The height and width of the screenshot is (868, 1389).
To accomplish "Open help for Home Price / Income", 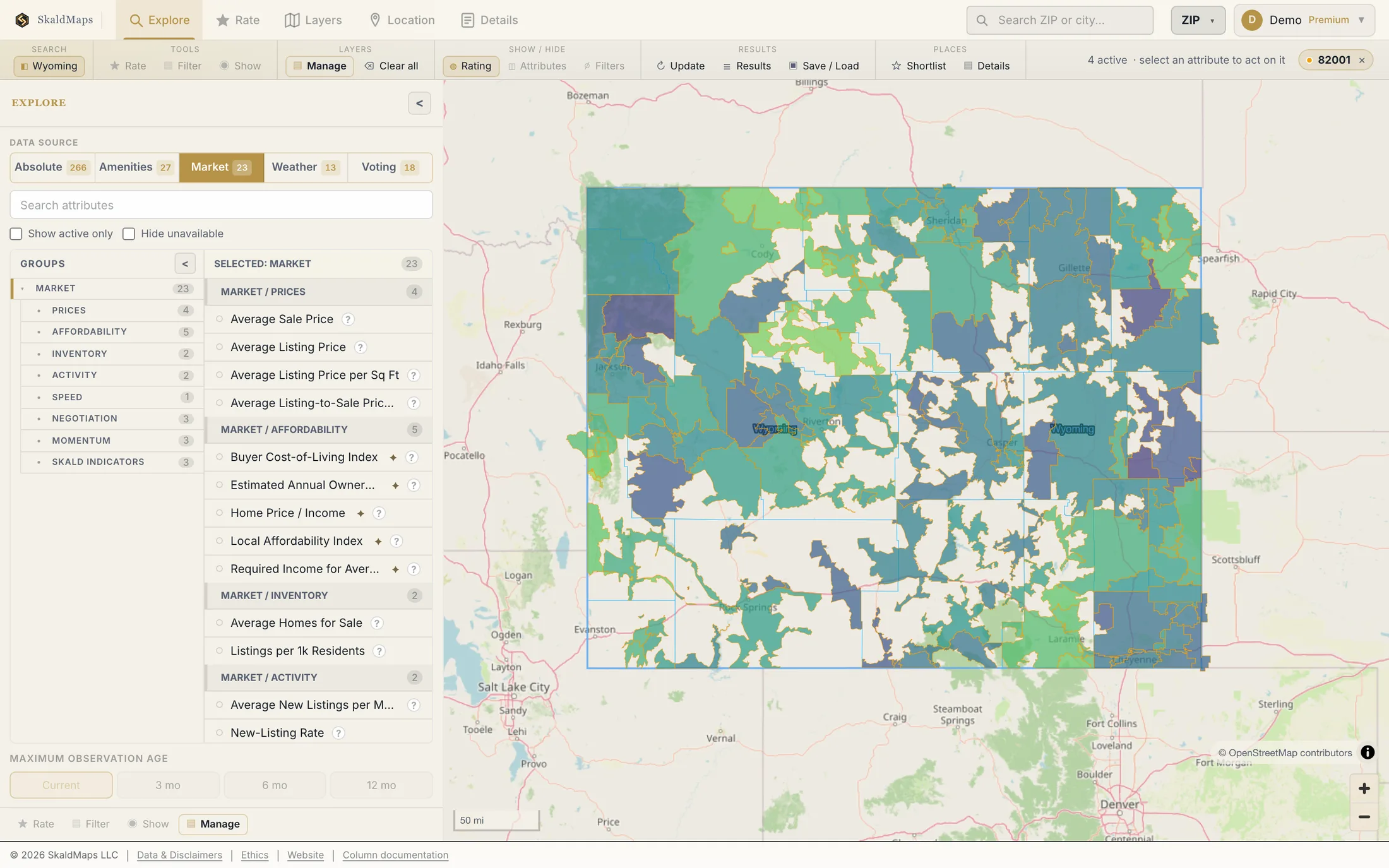I will point(379,513).
